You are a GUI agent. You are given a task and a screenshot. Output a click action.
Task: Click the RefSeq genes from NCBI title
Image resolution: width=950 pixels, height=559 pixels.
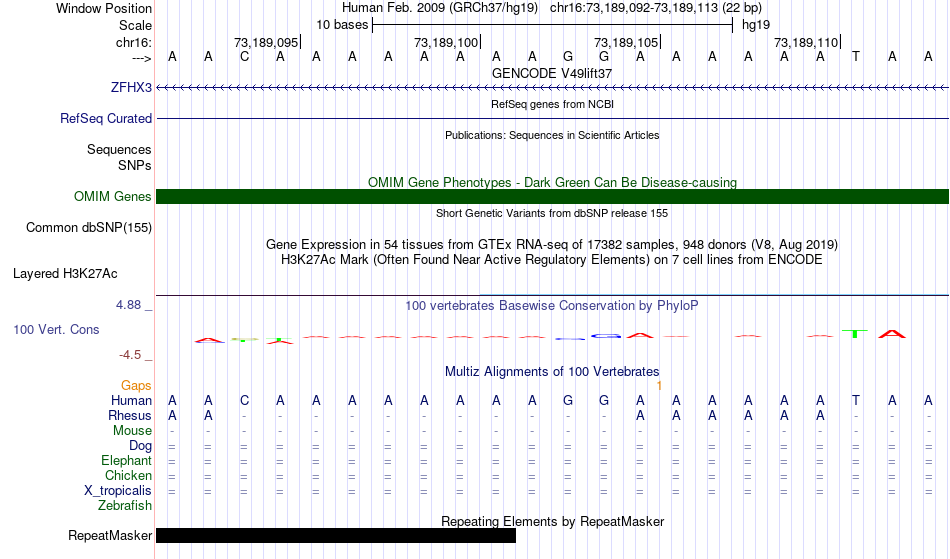552,104
